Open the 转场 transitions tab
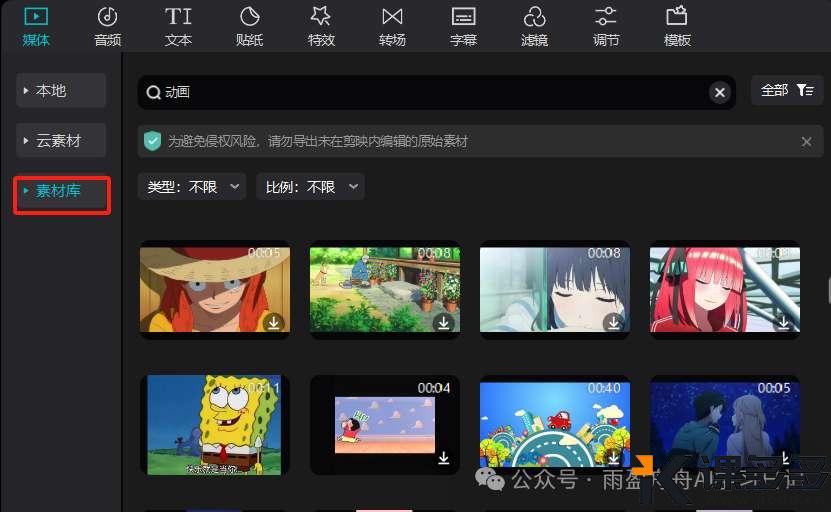 click(392, 27)
